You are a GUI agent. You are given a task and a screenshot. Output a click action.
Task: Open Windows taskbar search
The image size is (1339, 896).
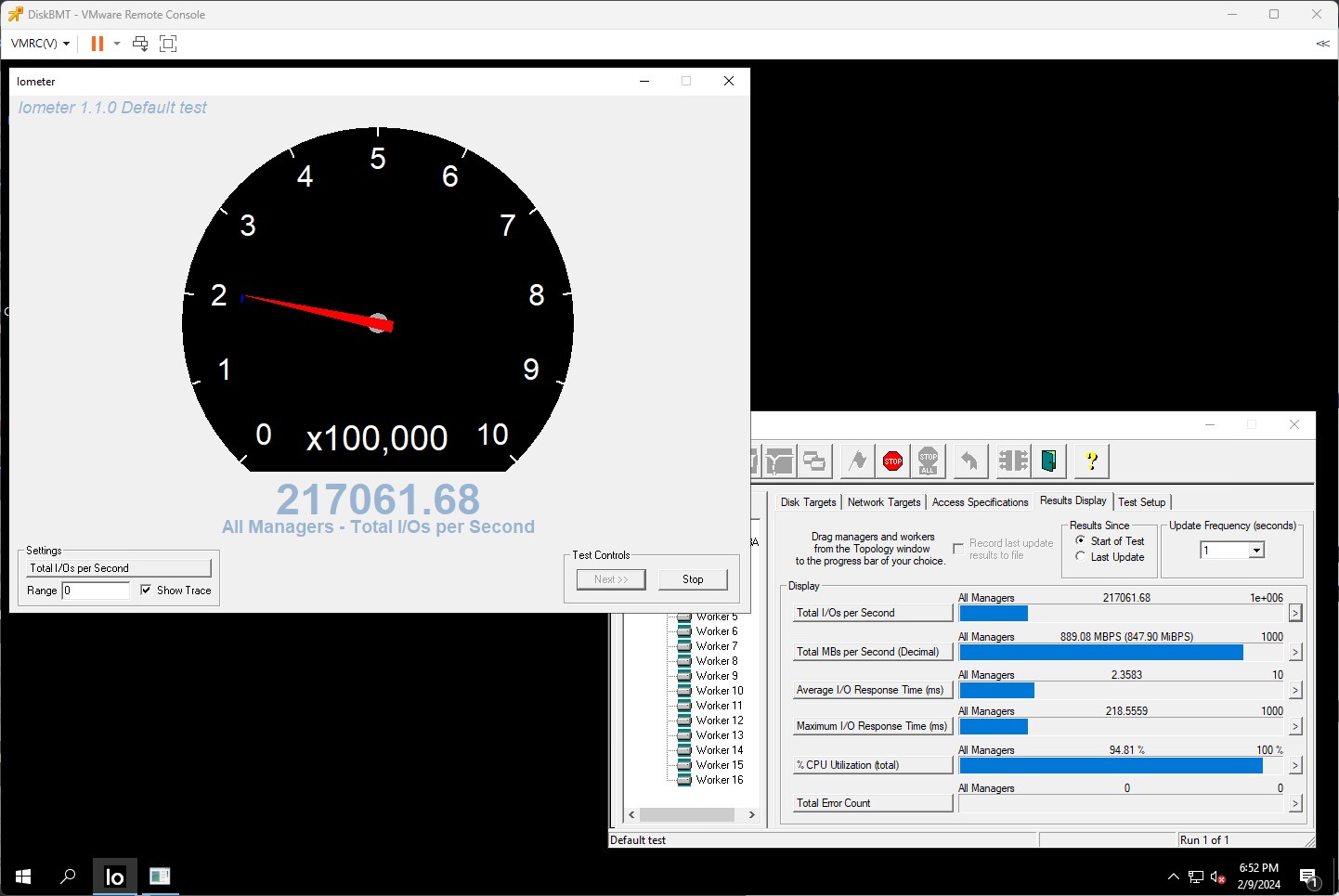[x=68, y=877]
